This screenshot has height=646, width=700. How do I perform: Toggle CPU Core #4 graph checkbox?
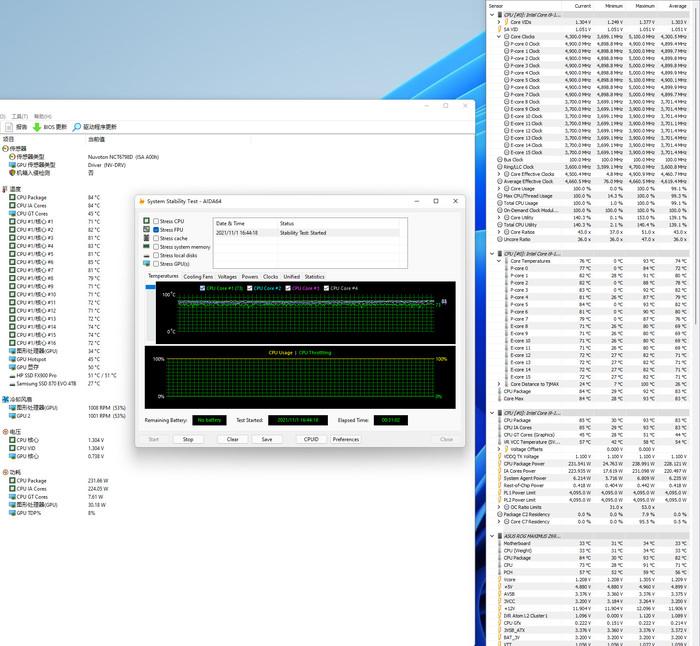click(x=326, y=288)
